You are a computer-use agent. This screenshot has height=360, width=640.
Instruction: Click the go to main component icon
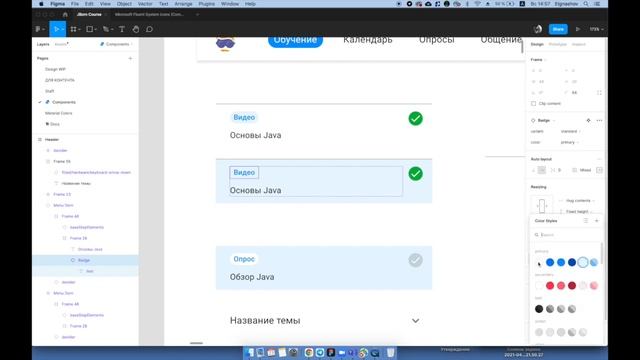click(588, 120)
